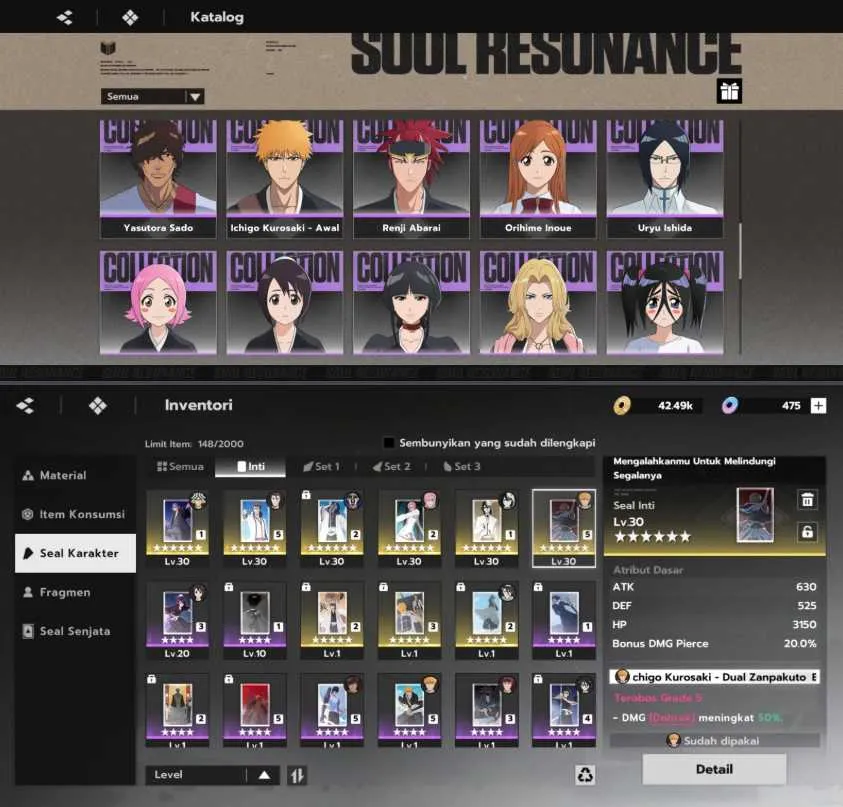Open Ichigo Kurosaki - Awal card
843x807 pixels.
point(285,179)
